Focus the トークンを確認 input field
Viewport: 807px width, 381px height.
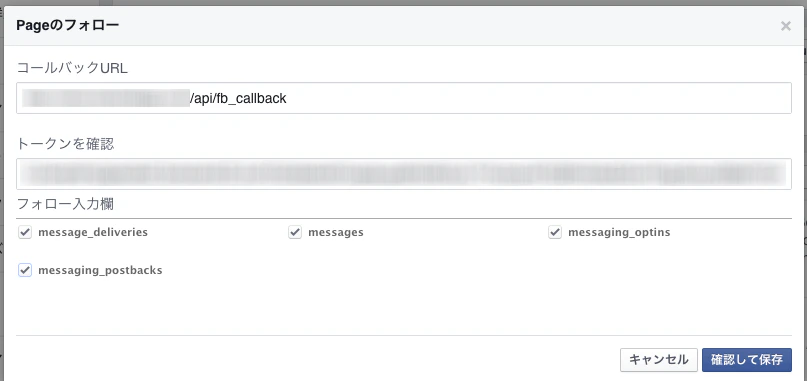click(404, 174)
